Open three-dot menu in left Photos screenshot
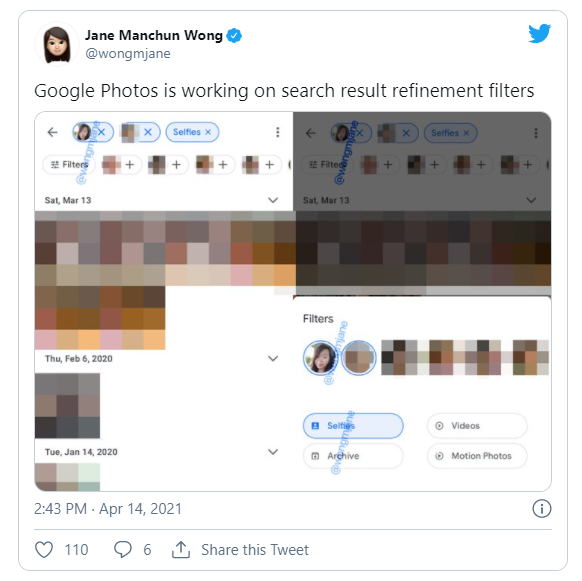The width and height of the screenshot is (582, 581). (278, 132)
